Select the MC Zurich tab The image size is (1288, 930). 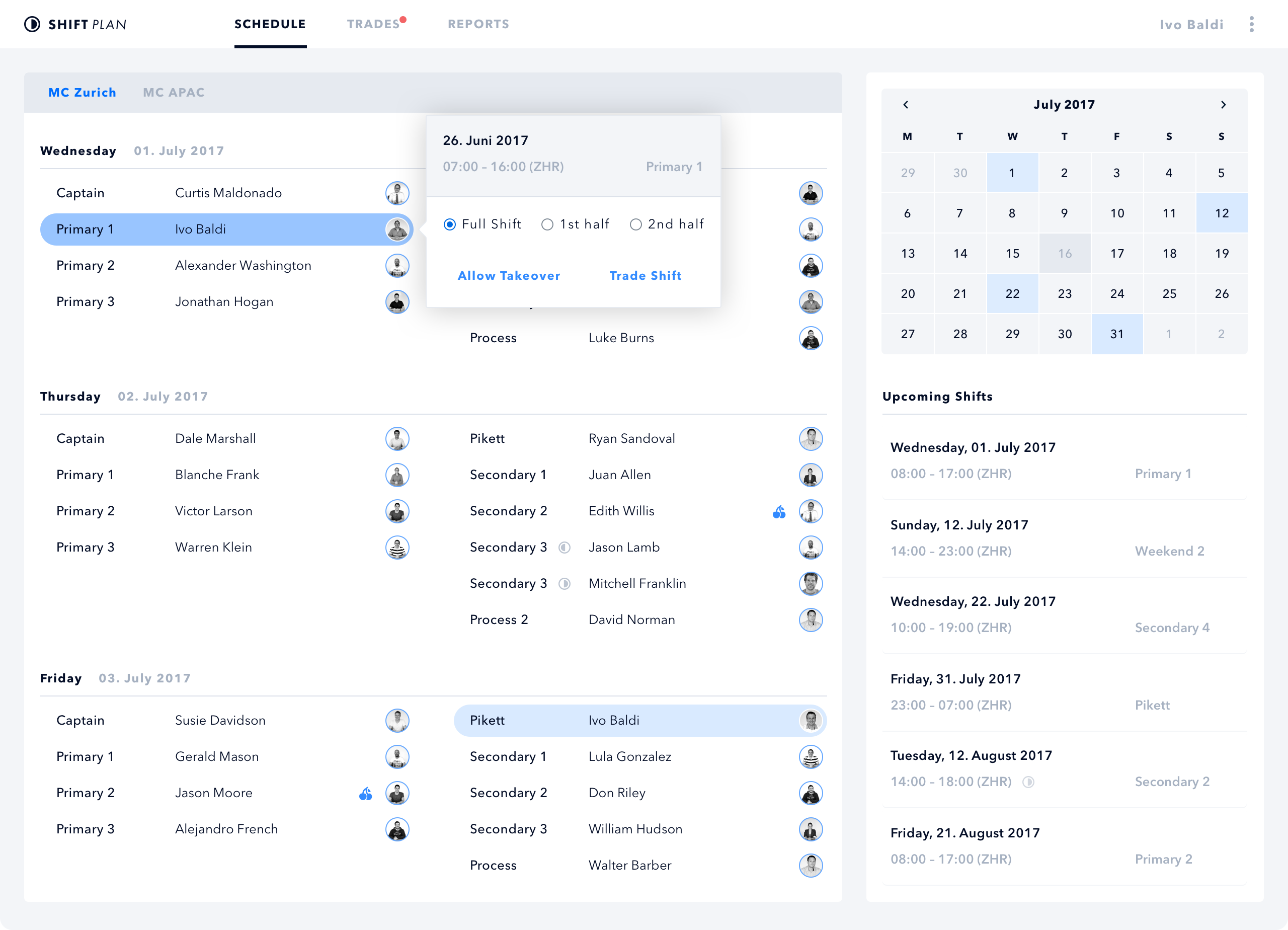[x=83, y=93]
